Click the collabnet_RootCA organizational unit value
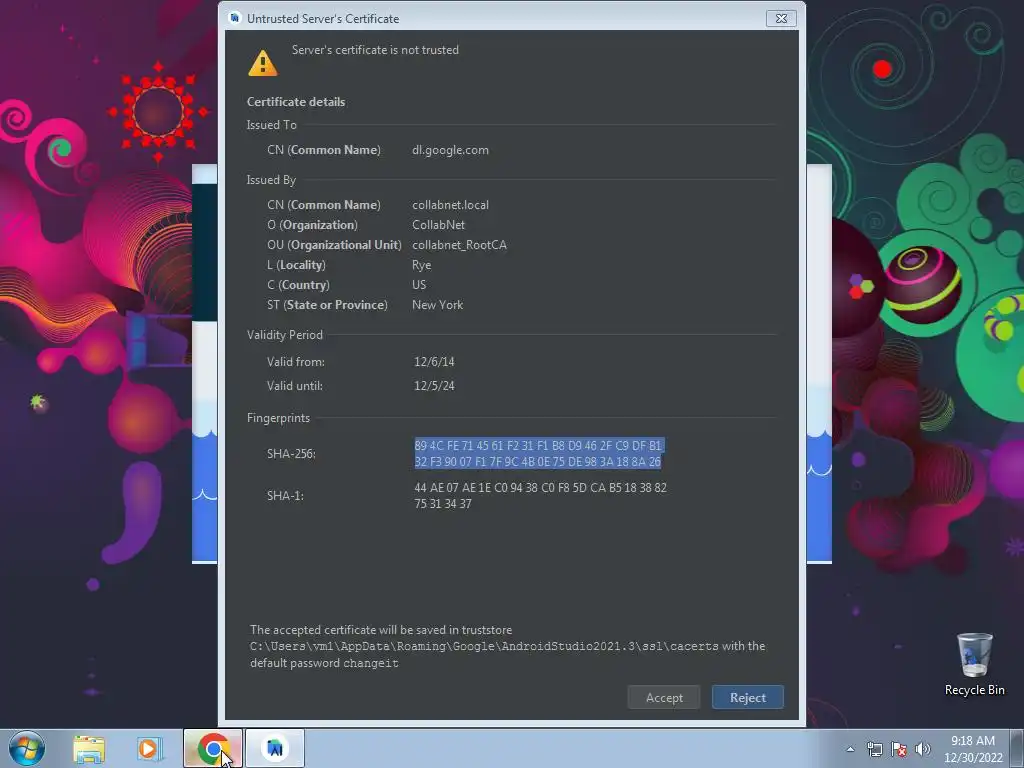The image size is (1024, 768). point(459,245)
